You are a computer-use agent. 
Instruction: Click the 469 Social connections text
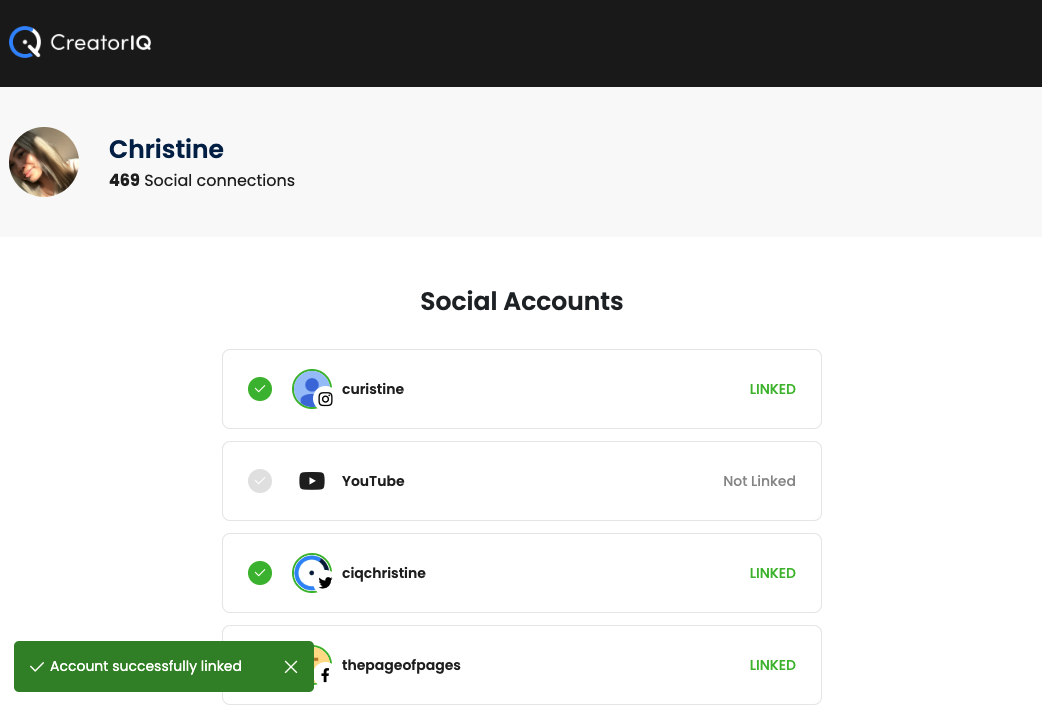[x=202, y=180]
